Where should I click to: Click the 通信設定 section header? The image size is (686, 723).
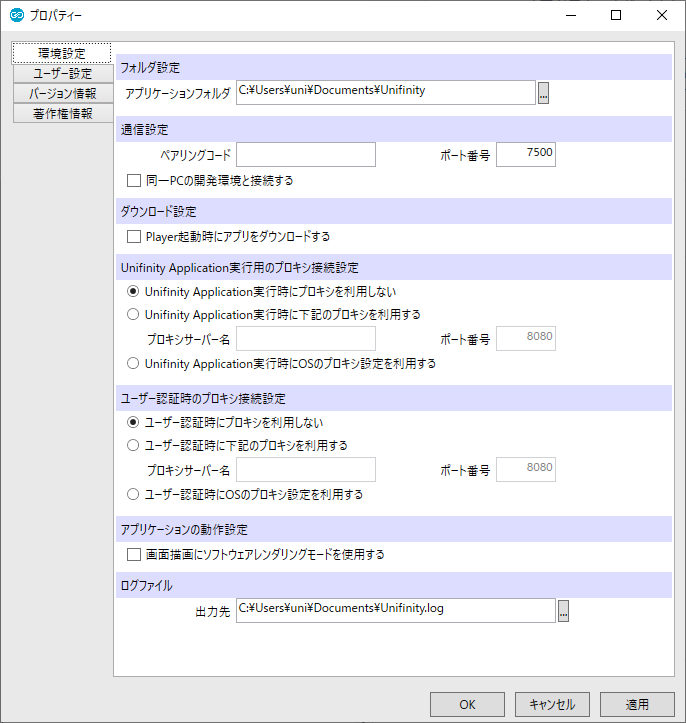394,129
